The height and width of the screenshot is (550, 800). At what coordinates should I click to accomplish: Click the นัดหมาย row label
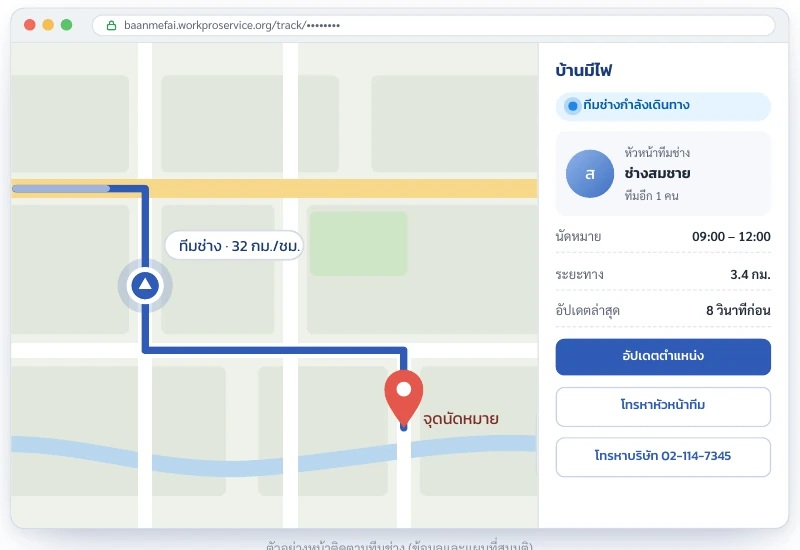pos(578,237)
